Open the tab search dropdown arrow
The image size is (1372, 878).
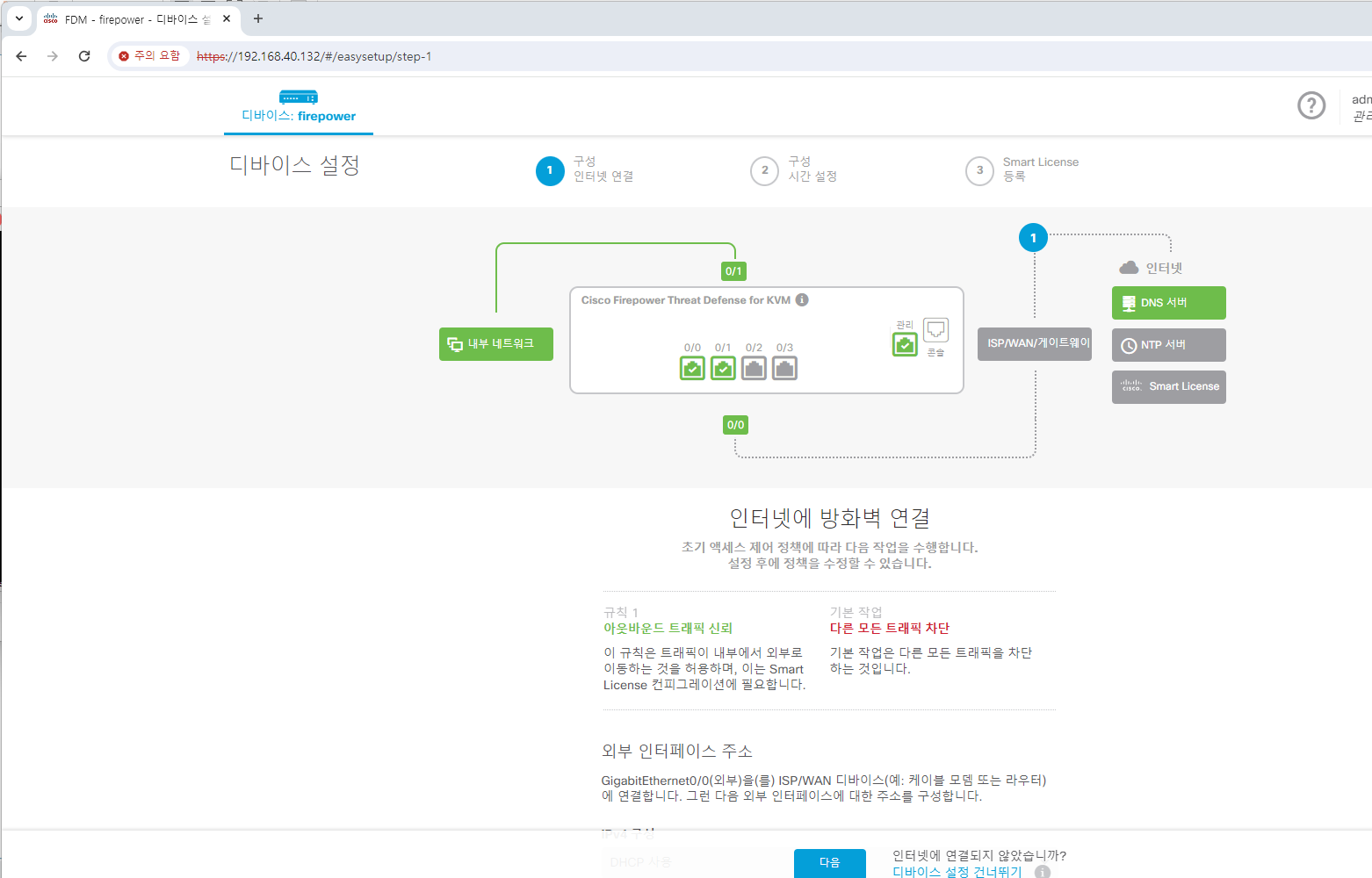tap(19, 18)
